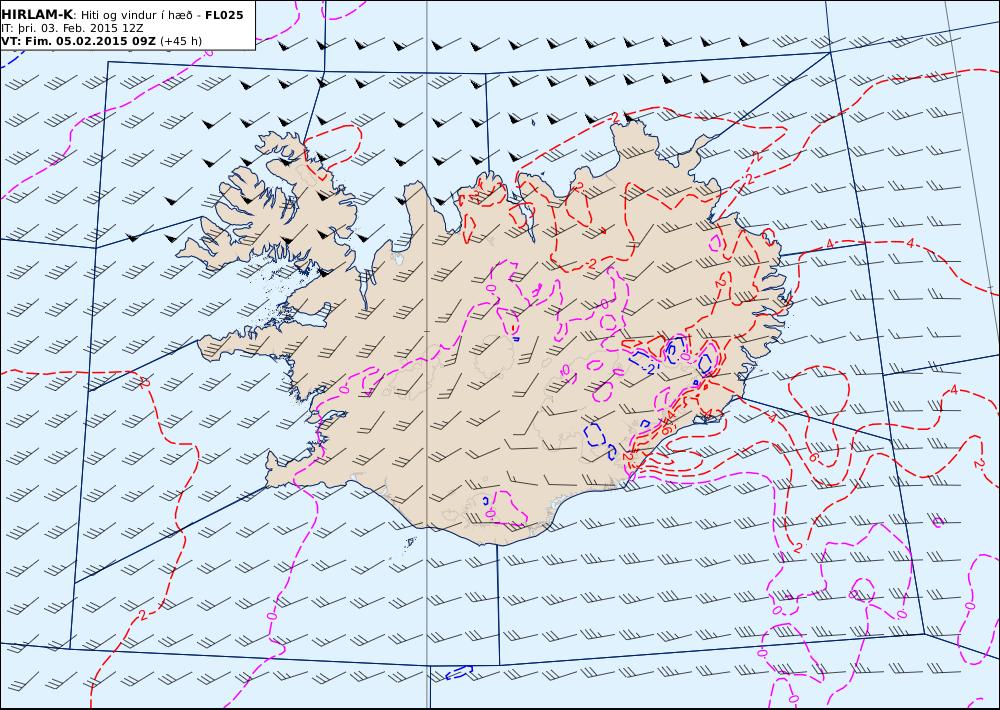The height and width of the screenshot is (710, 1000).
Task: Click the FL025 flight level label
Action: point(224,15)
